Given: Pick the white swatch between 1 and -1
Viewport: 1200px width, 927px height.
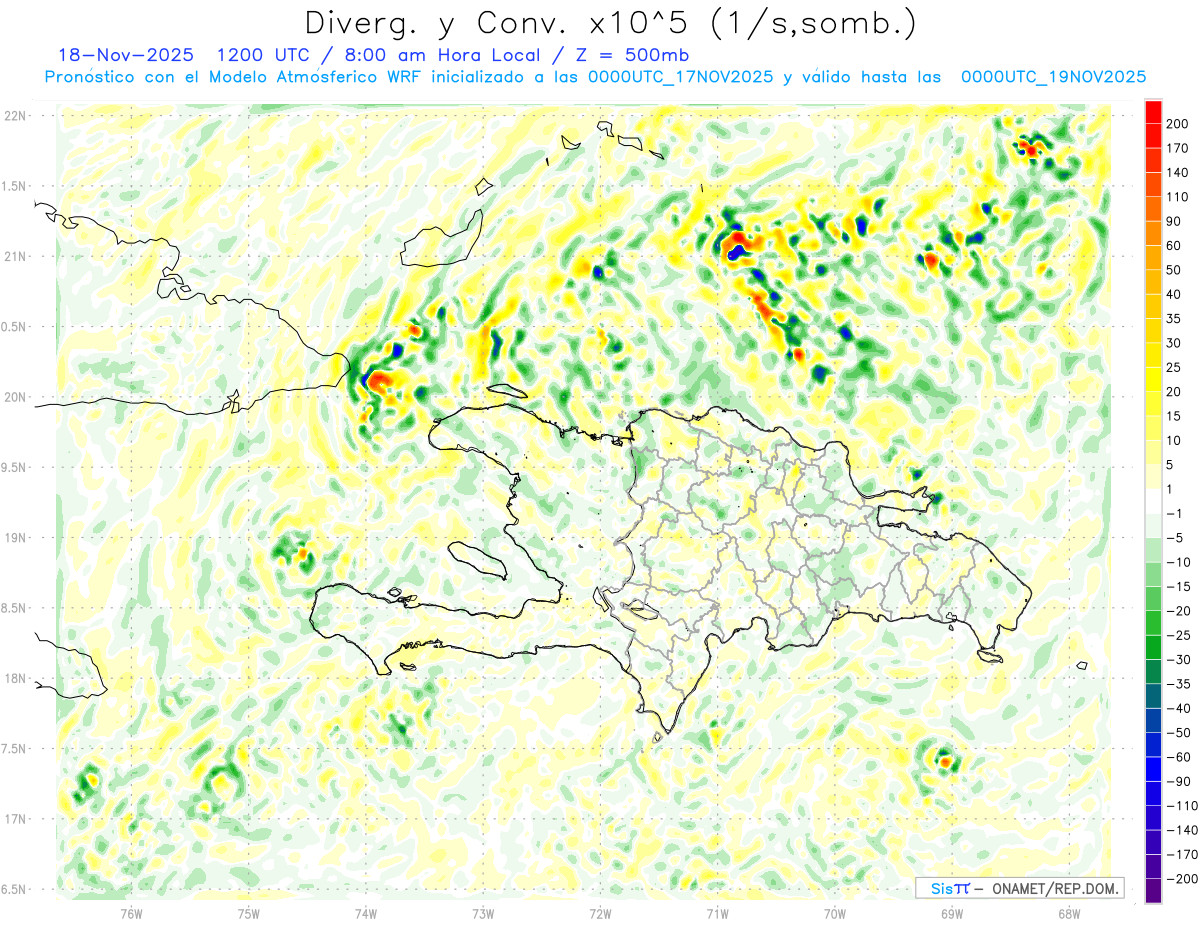Looking at the screenshot, I should click(1154, 502).
